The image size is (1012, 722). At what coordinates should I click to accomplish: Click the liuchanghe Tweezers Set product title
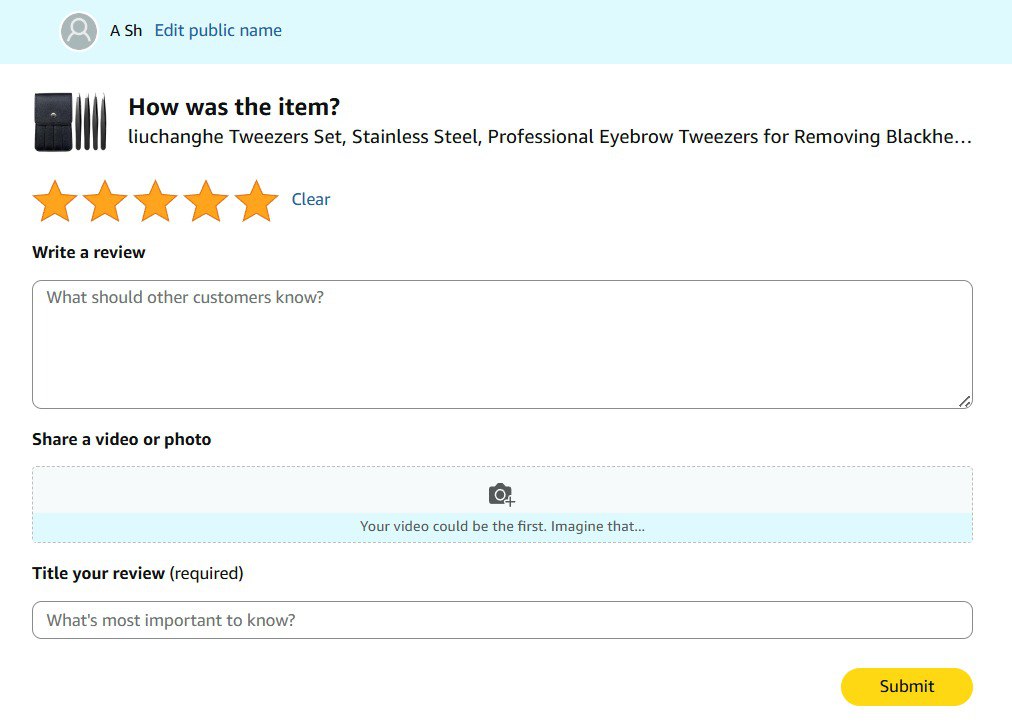pos(549,137)
